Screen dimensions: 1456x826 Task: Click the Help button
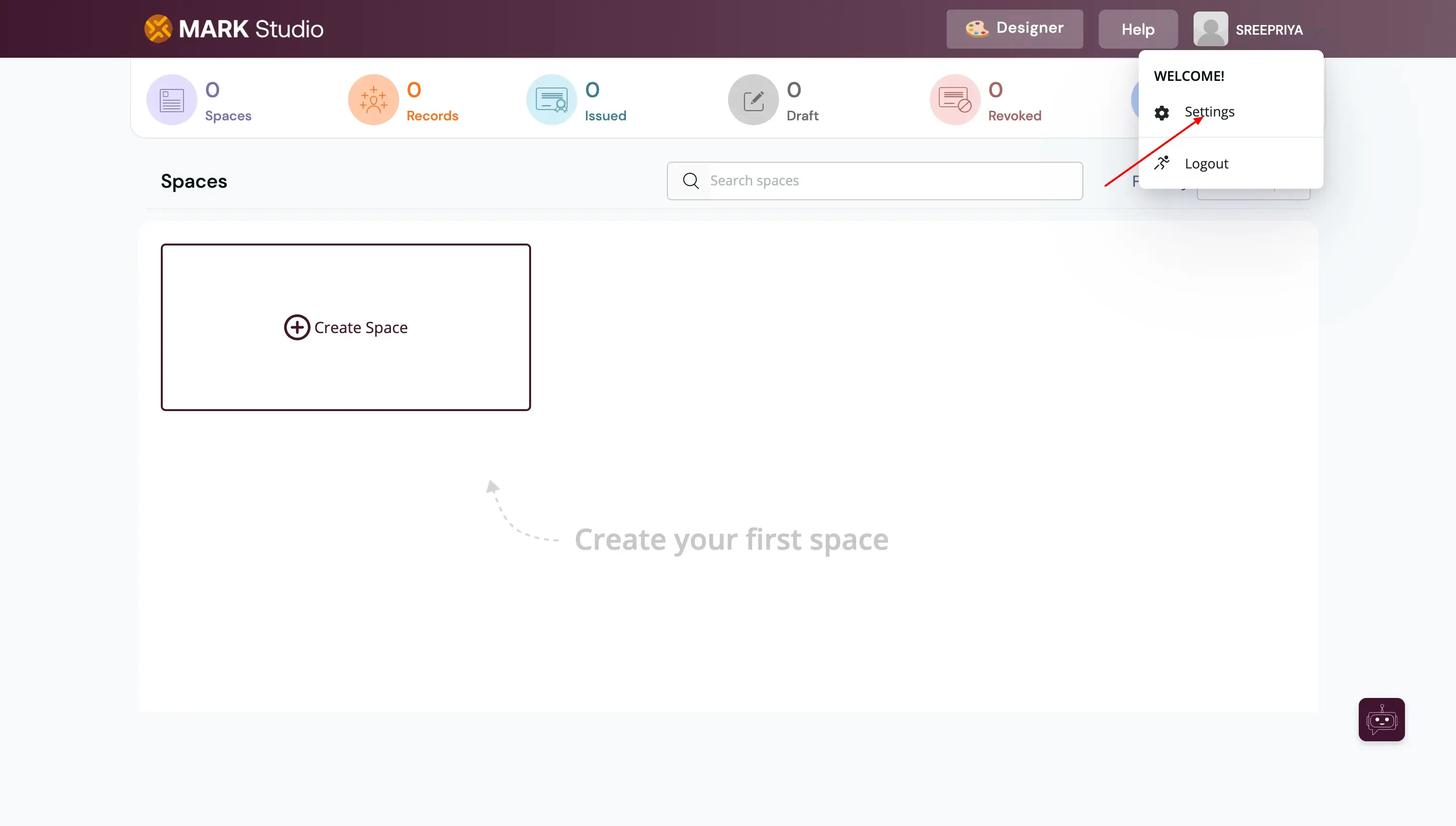(x=1138, y=29)
